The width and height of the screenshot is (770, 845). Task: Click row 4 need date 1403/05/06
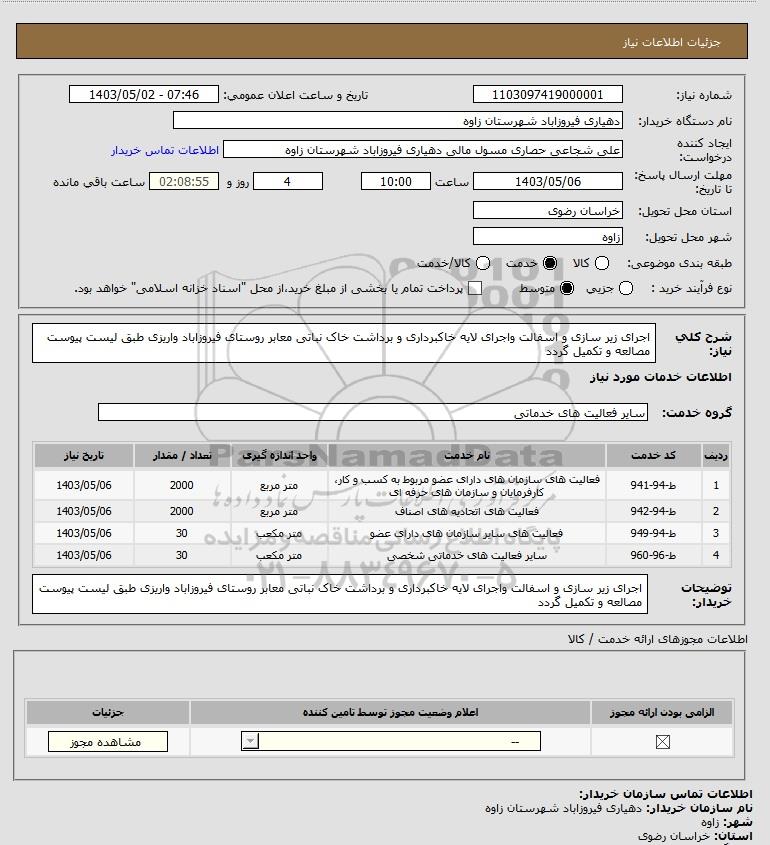[84, 556]
